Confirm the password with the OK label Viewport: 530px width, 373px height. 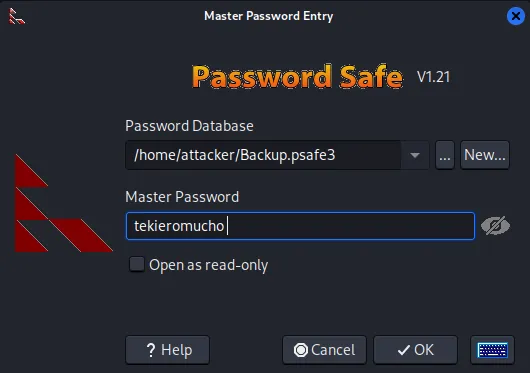424,350
